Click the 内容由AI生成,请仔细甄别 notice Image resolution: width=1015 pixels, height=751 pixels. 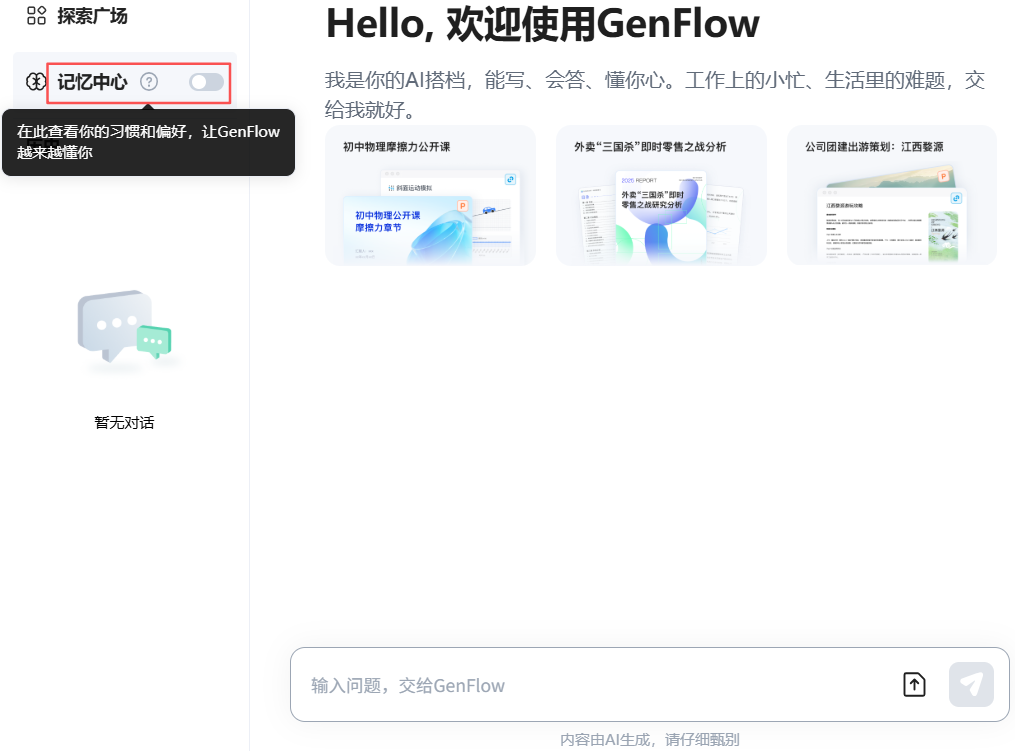pos(649,739)
